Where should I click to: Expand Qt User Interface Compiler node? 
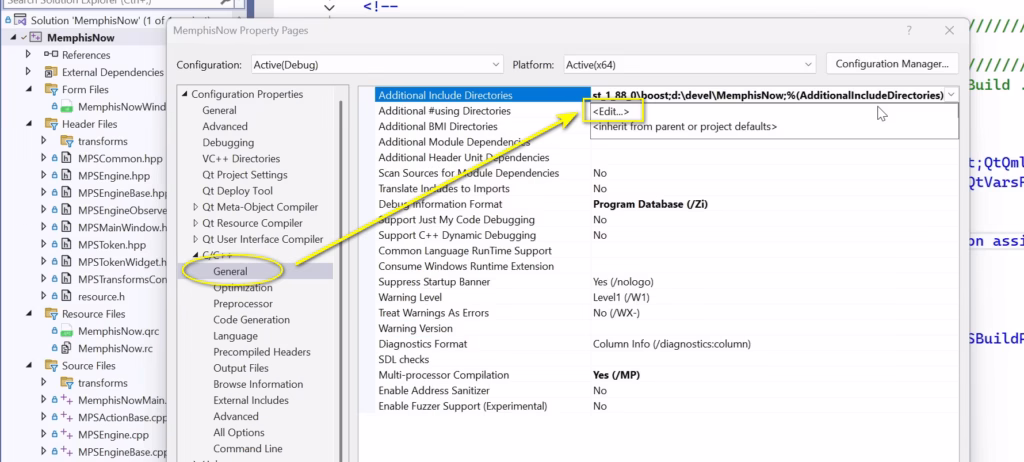point(195,239)
